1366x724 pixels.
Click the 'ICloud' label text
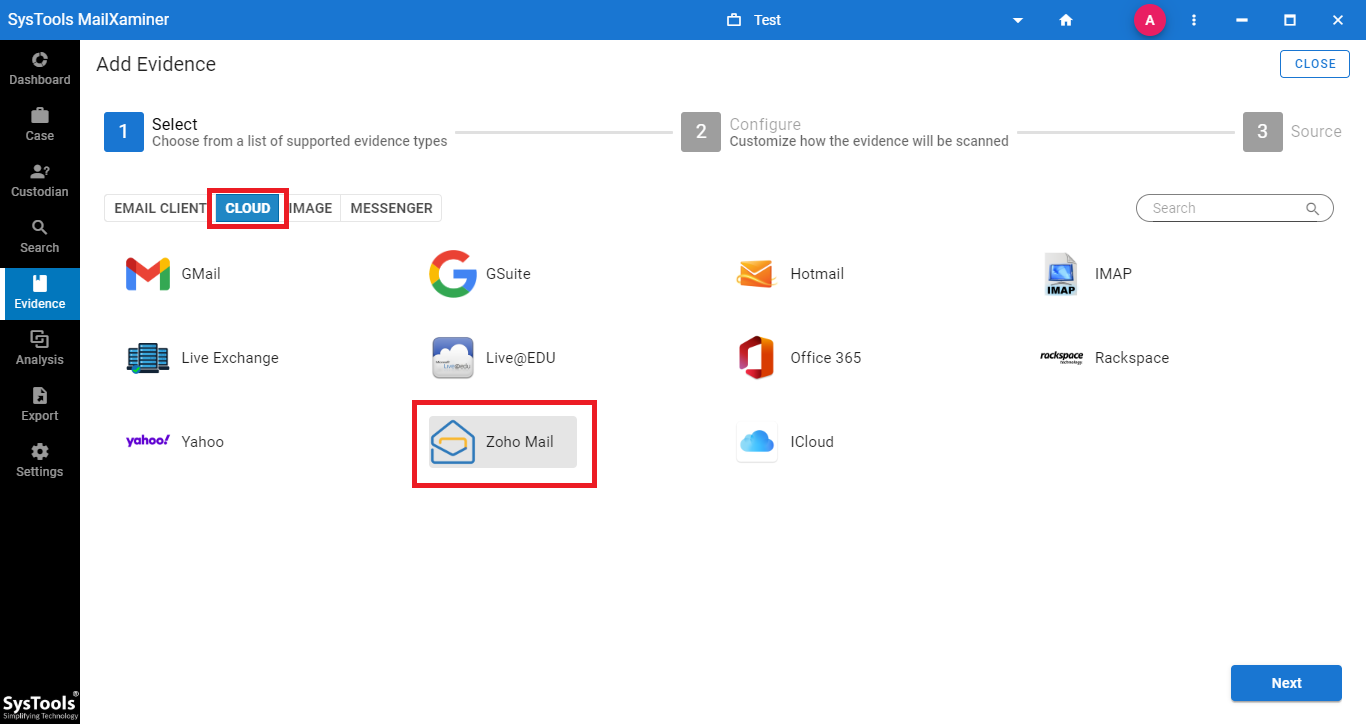(x=812, y=442)
